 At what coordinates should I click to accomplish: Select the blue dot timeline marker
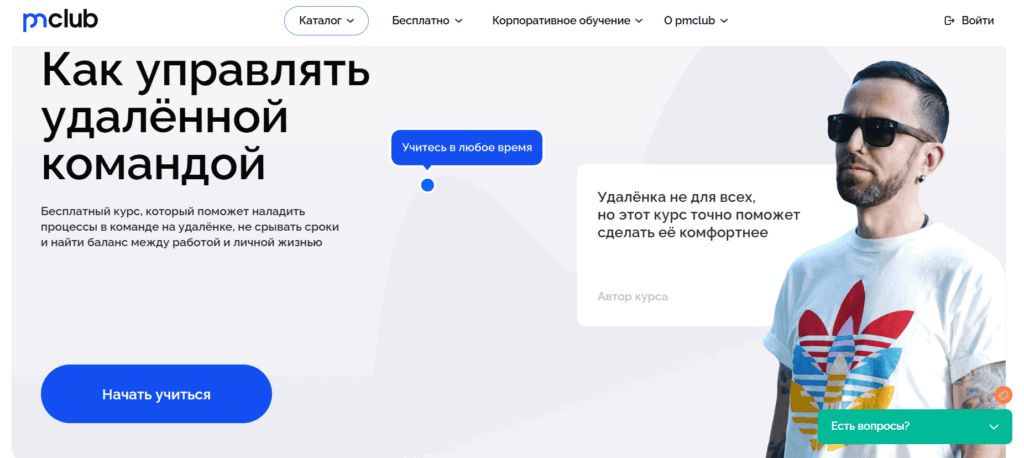click(x=428, y=185)
